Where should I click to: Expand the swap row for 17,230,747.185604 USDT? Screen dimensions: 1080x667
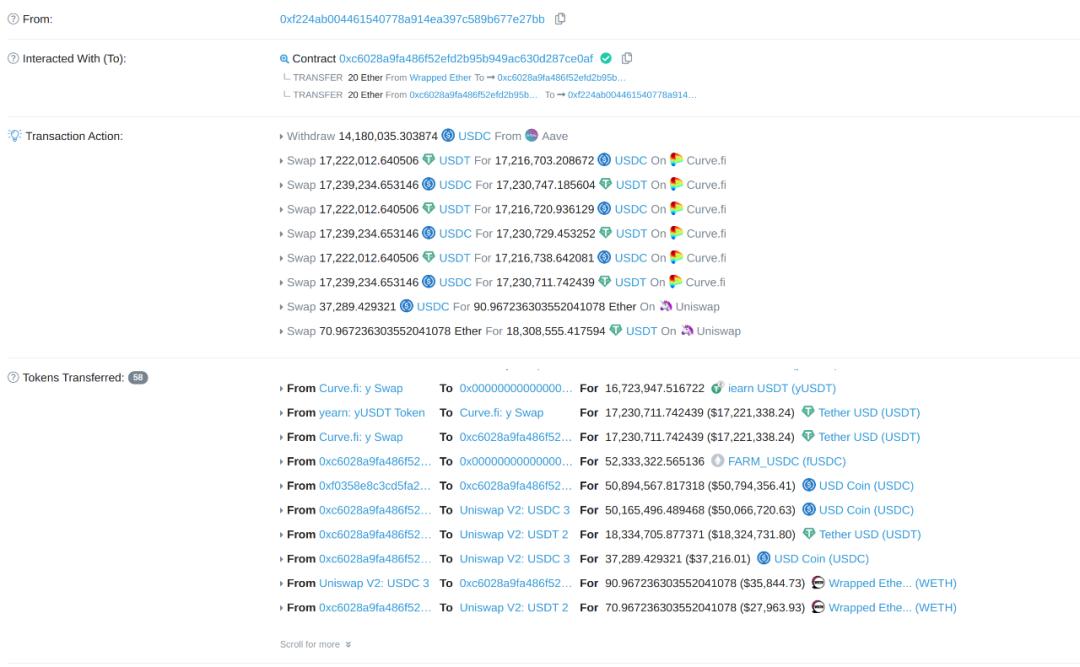281,185
